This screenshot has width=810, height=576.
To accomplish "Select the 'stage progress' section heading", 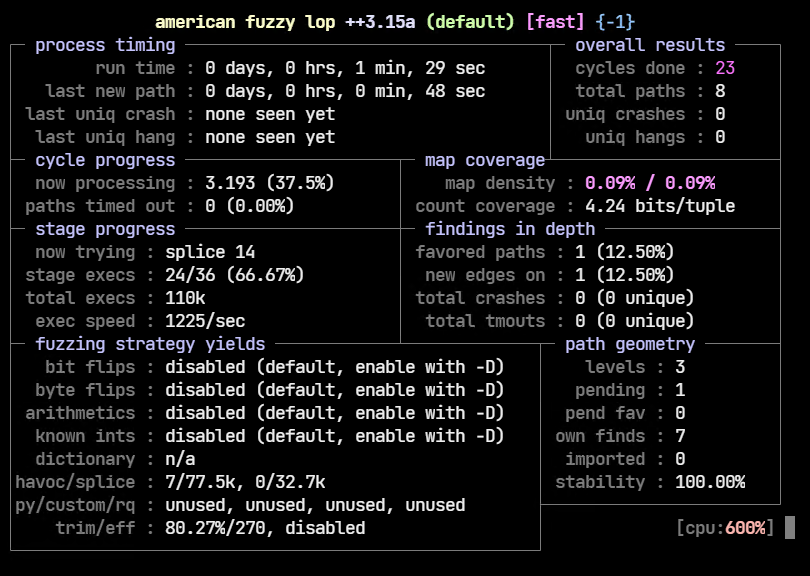I will pyautogui.click(x=105, y=229).
